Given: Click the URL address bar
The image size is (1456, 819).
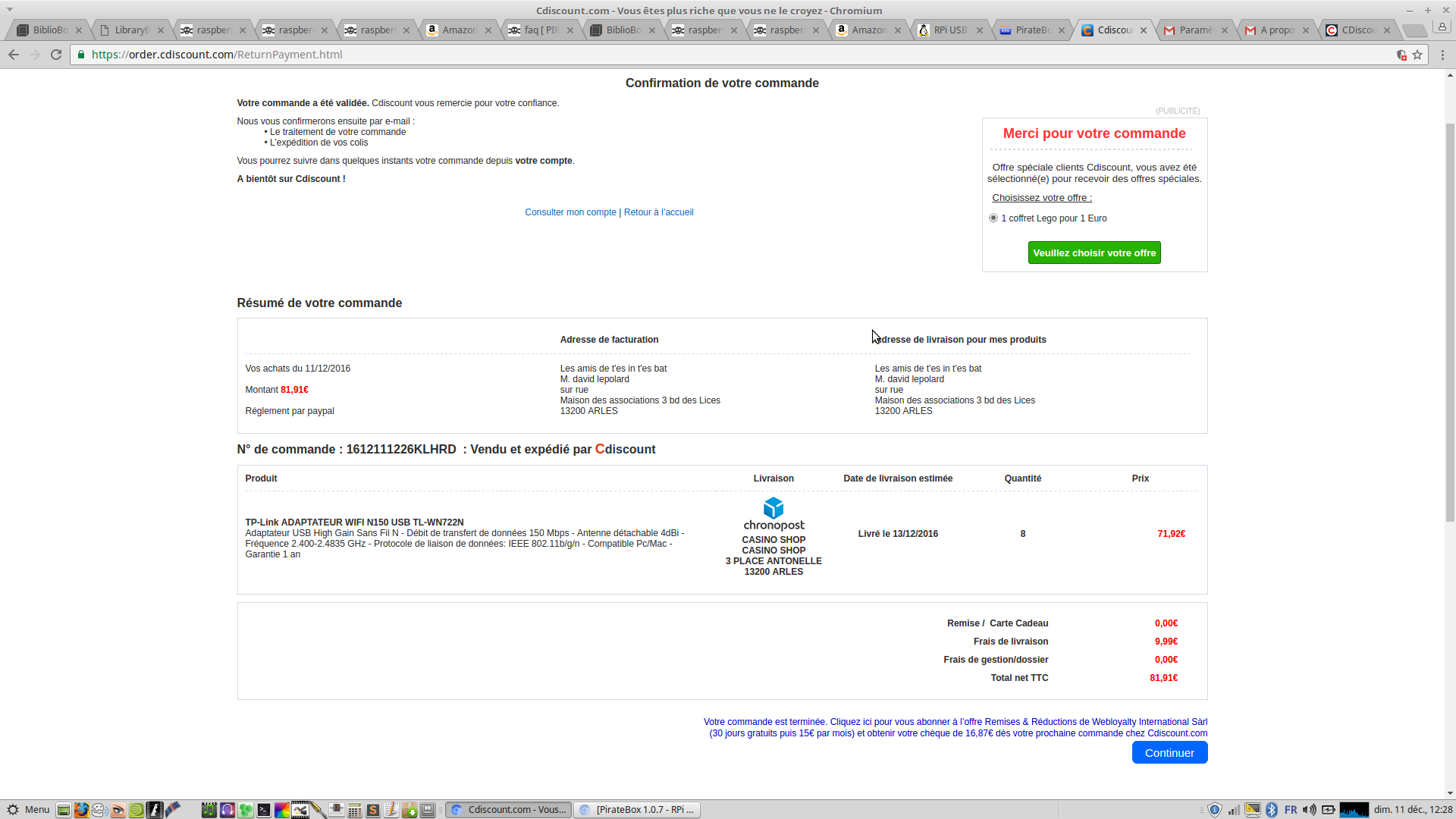Looking at the screenshot, I should 682,55.
